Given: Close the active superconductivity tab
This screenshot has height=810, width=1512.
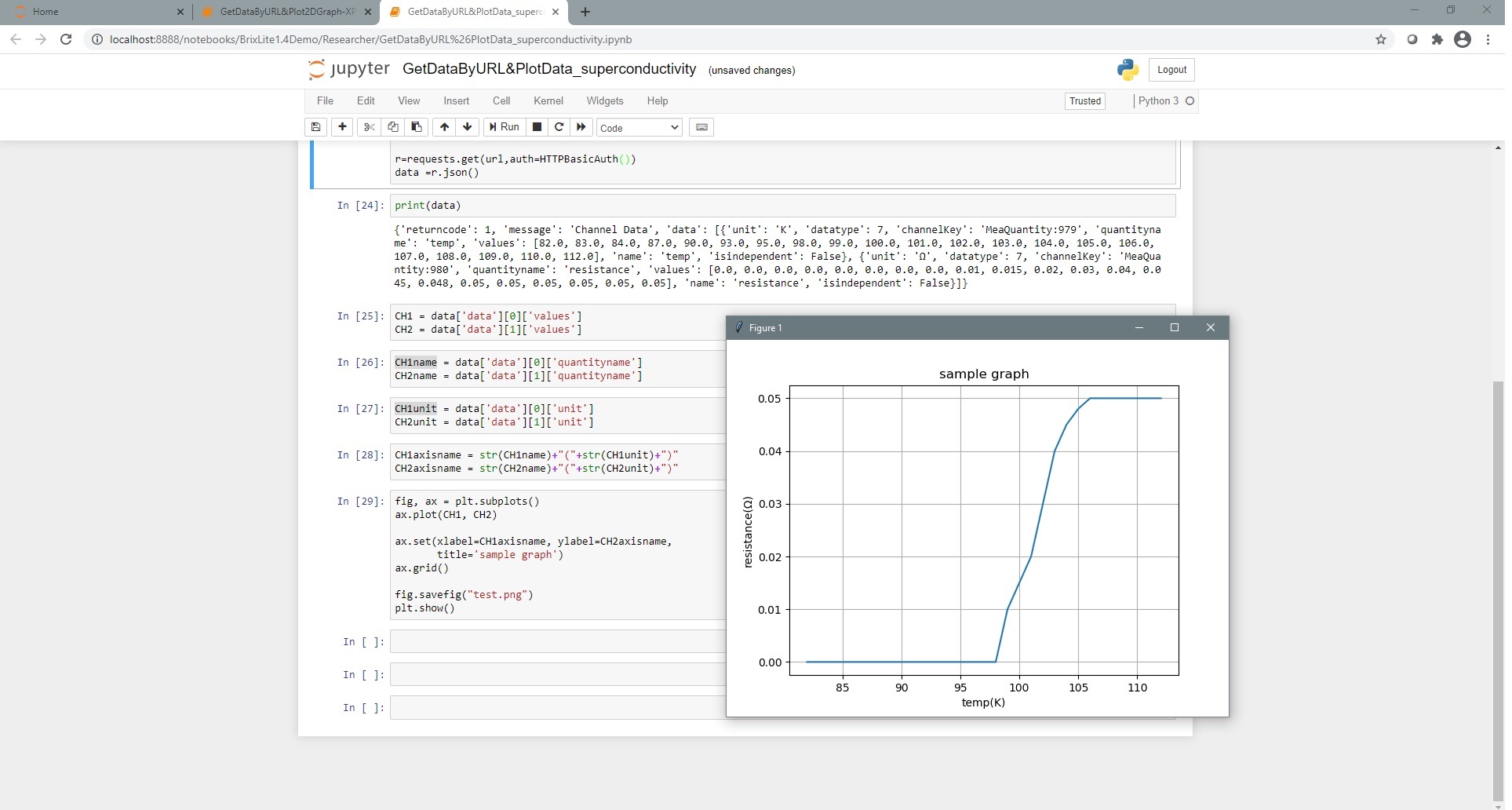Looking at the screenshot, I should click(x=556, y=12).
